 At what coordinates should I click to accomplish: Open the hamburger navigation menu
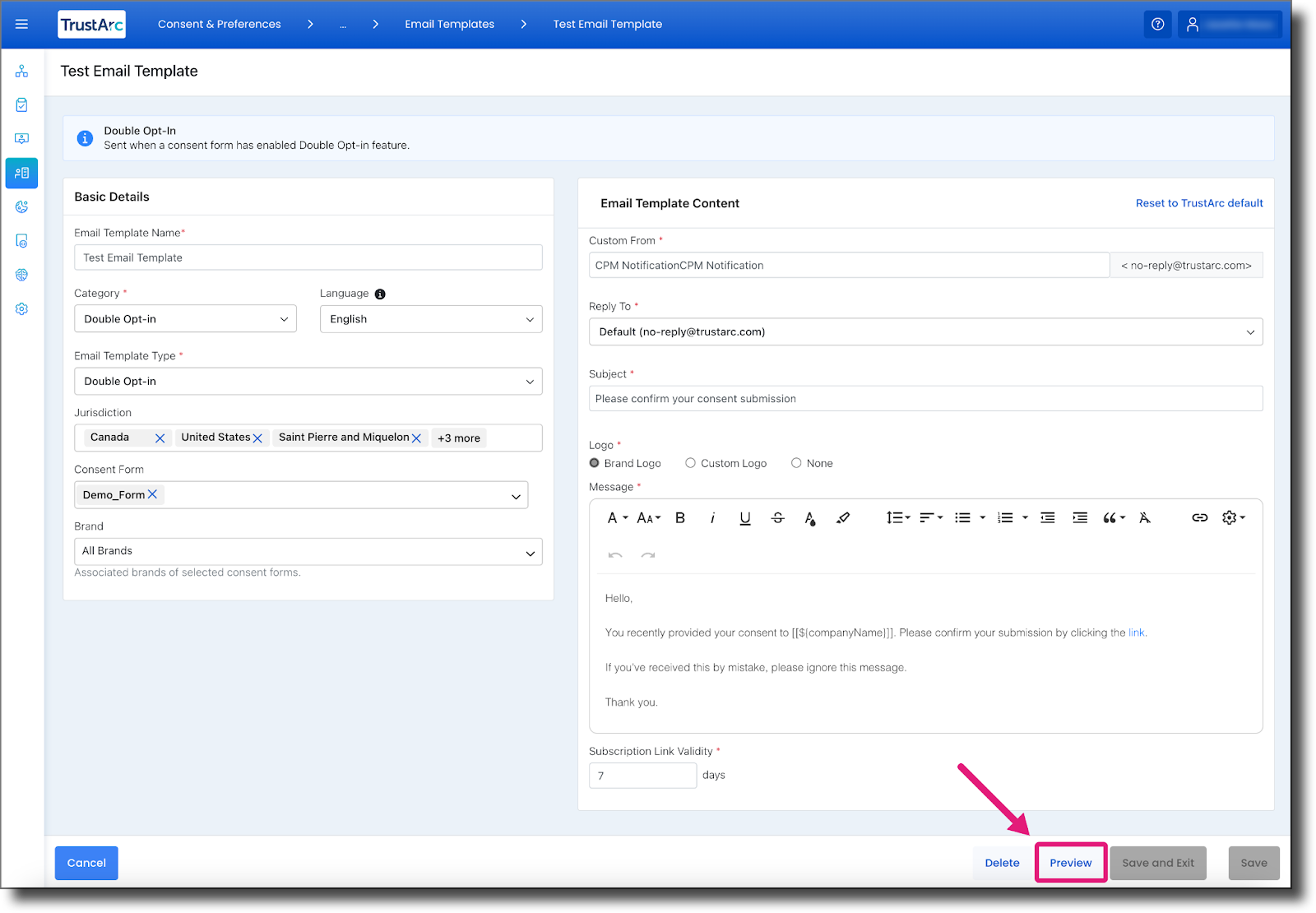pos(21,25)
